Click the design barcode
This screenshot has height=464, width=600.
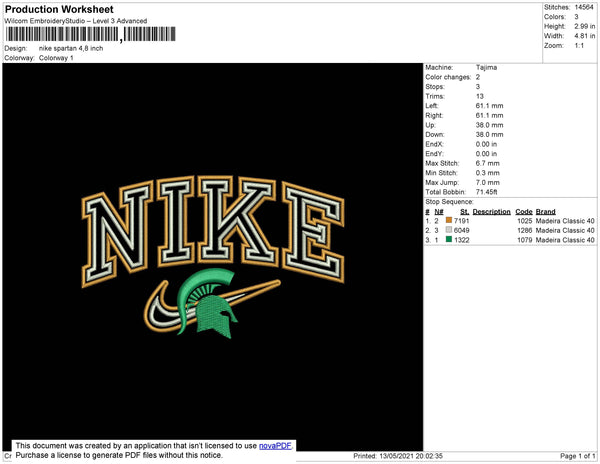(90, 34)
